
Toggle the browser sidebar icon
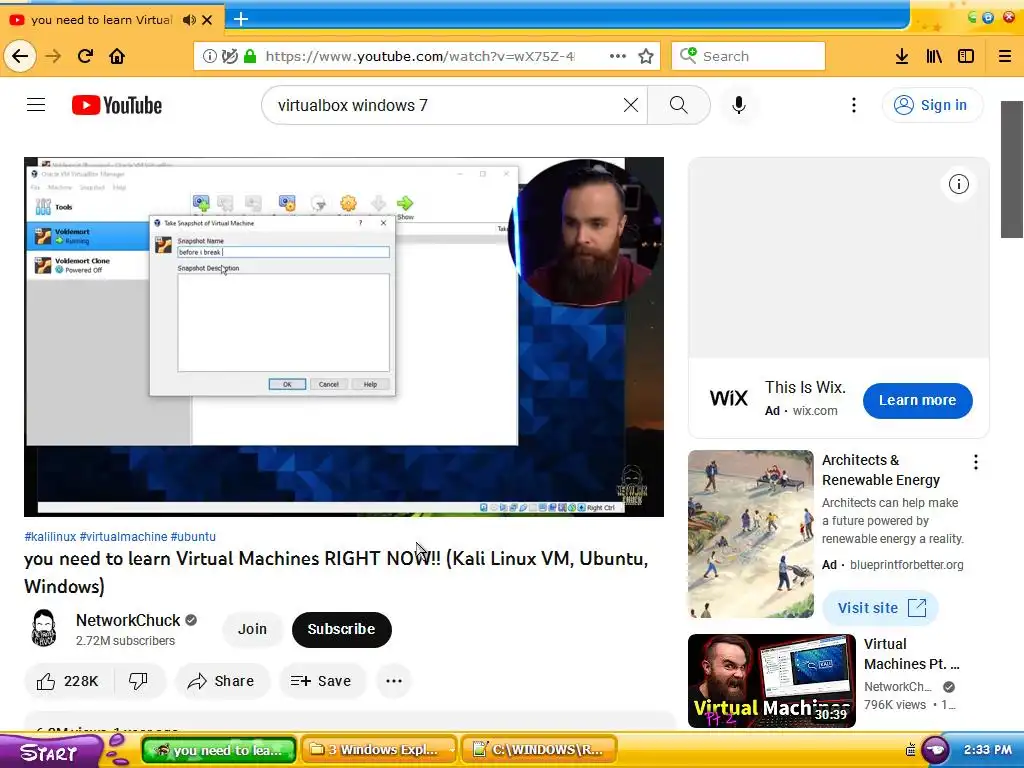click(x=966, y=56)
